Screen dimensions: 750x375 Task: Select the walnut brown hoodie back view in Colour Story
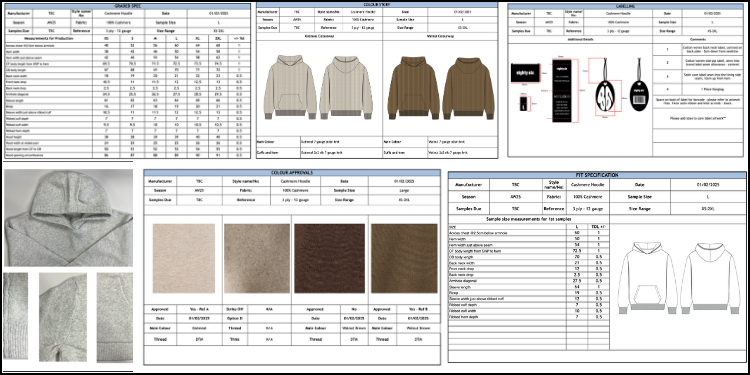pos(469,88)
